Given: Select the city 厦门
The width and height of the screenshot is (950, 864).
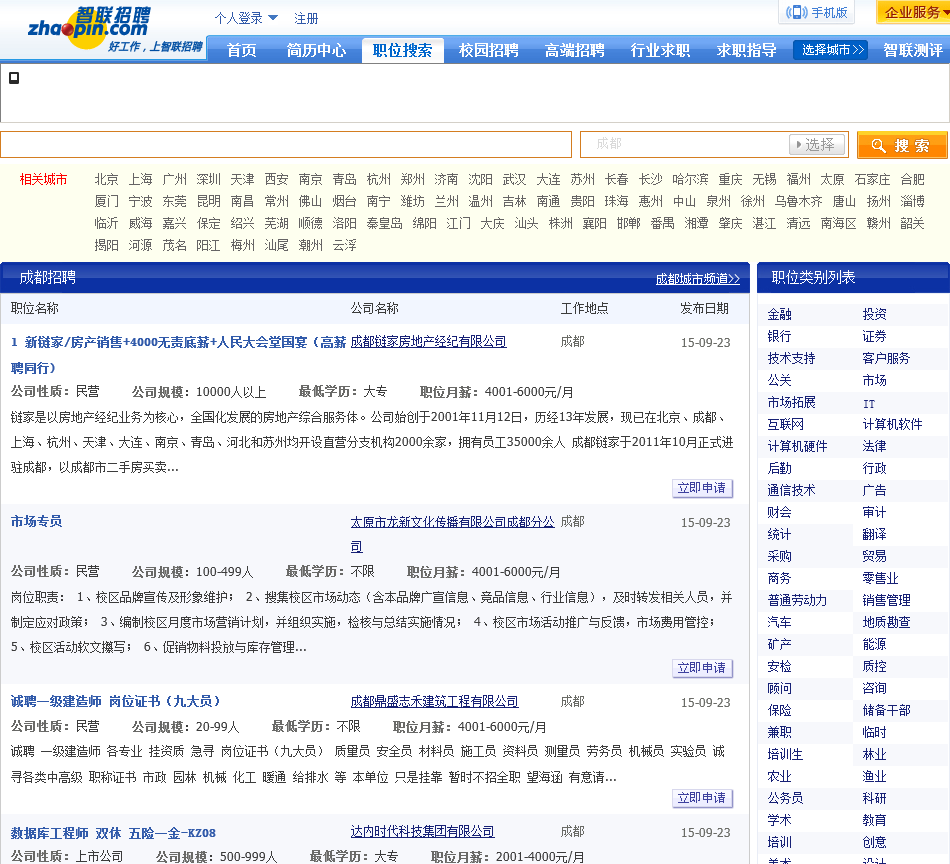Looking at the screenshot, I should point(106,201).
